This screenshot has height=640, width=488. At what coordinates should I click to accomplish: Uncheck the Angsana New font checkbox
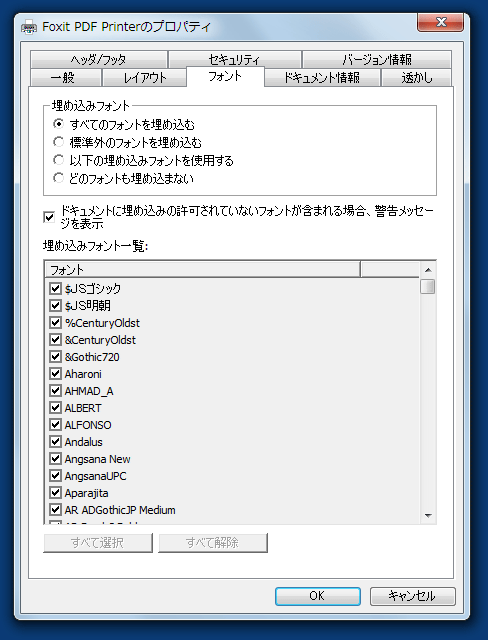[55, 458]
